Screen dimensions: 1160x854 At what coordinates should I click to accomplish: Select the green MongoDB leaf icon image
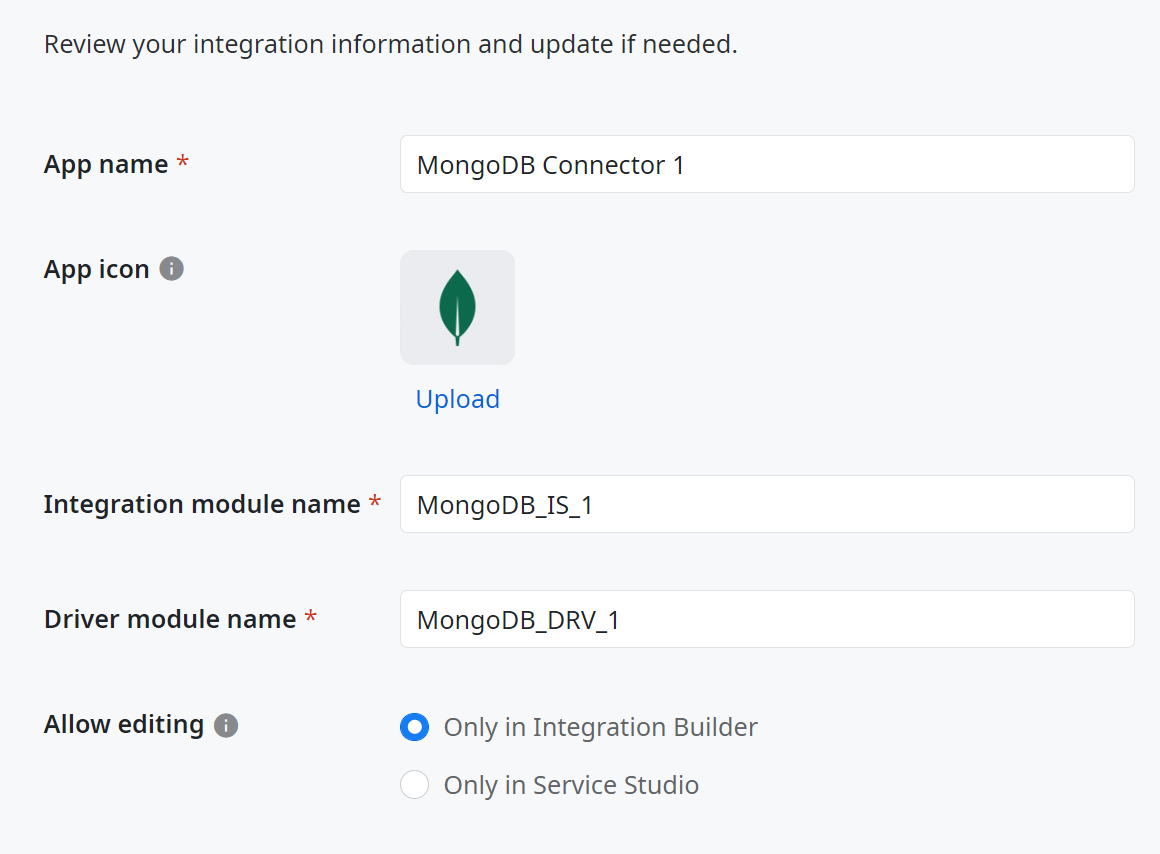457,307
